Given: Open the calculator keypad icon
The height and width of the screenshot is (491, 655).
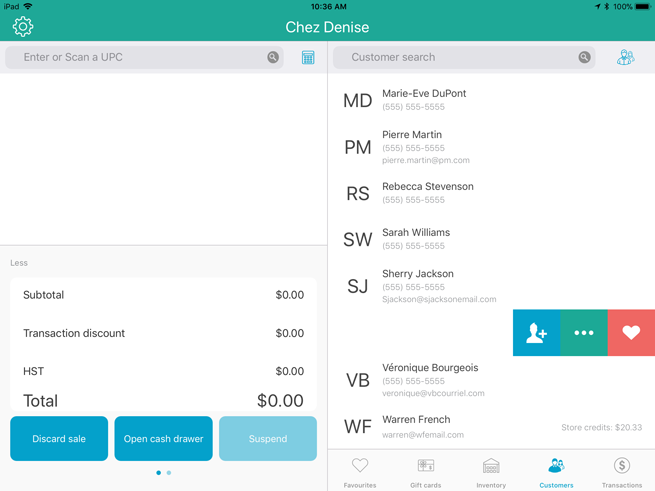Looking at the screenshot, I should (308, 58).
